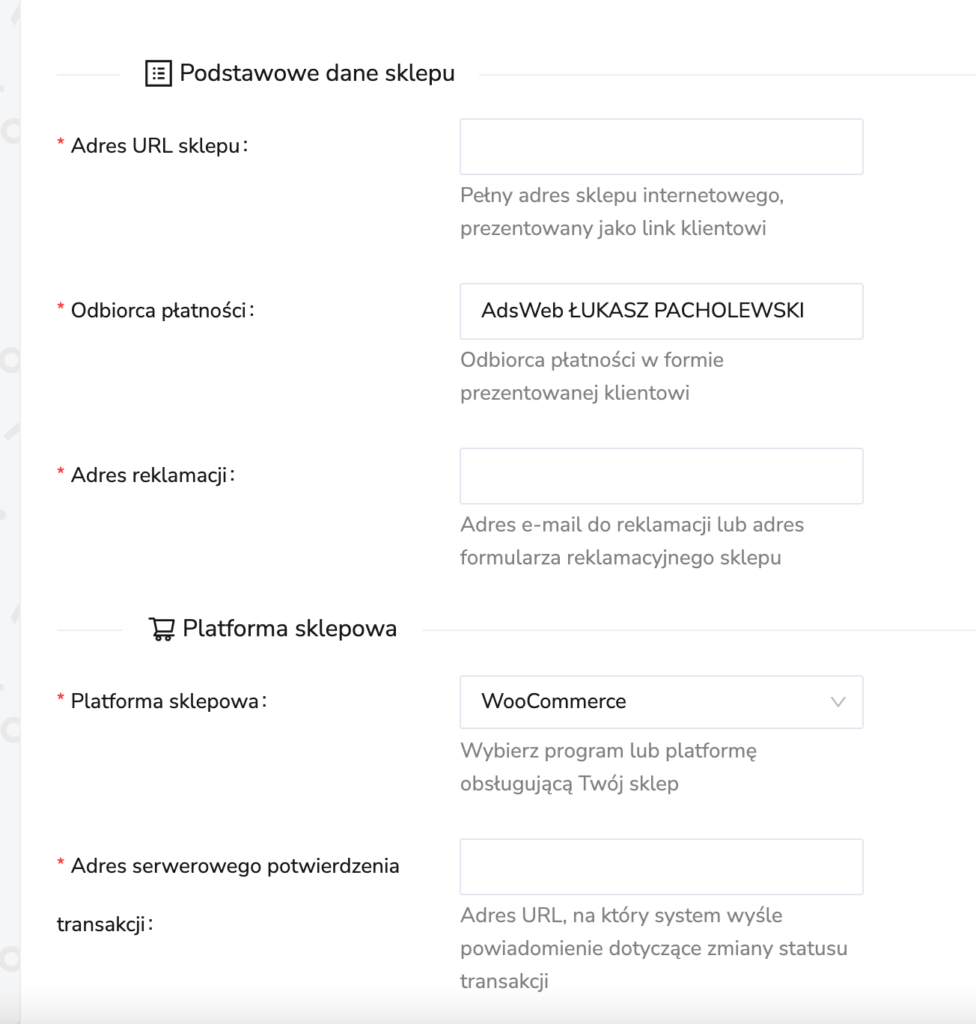
Task: Click the Platforma sklepowa field label
Action: coord(165,701)
